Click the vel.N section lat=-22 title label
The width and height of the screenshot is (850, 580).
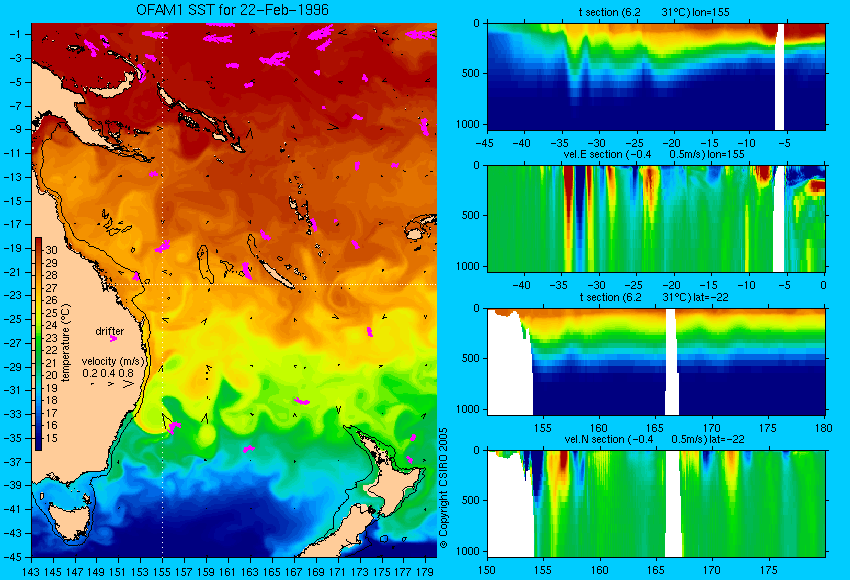point(654,439)
